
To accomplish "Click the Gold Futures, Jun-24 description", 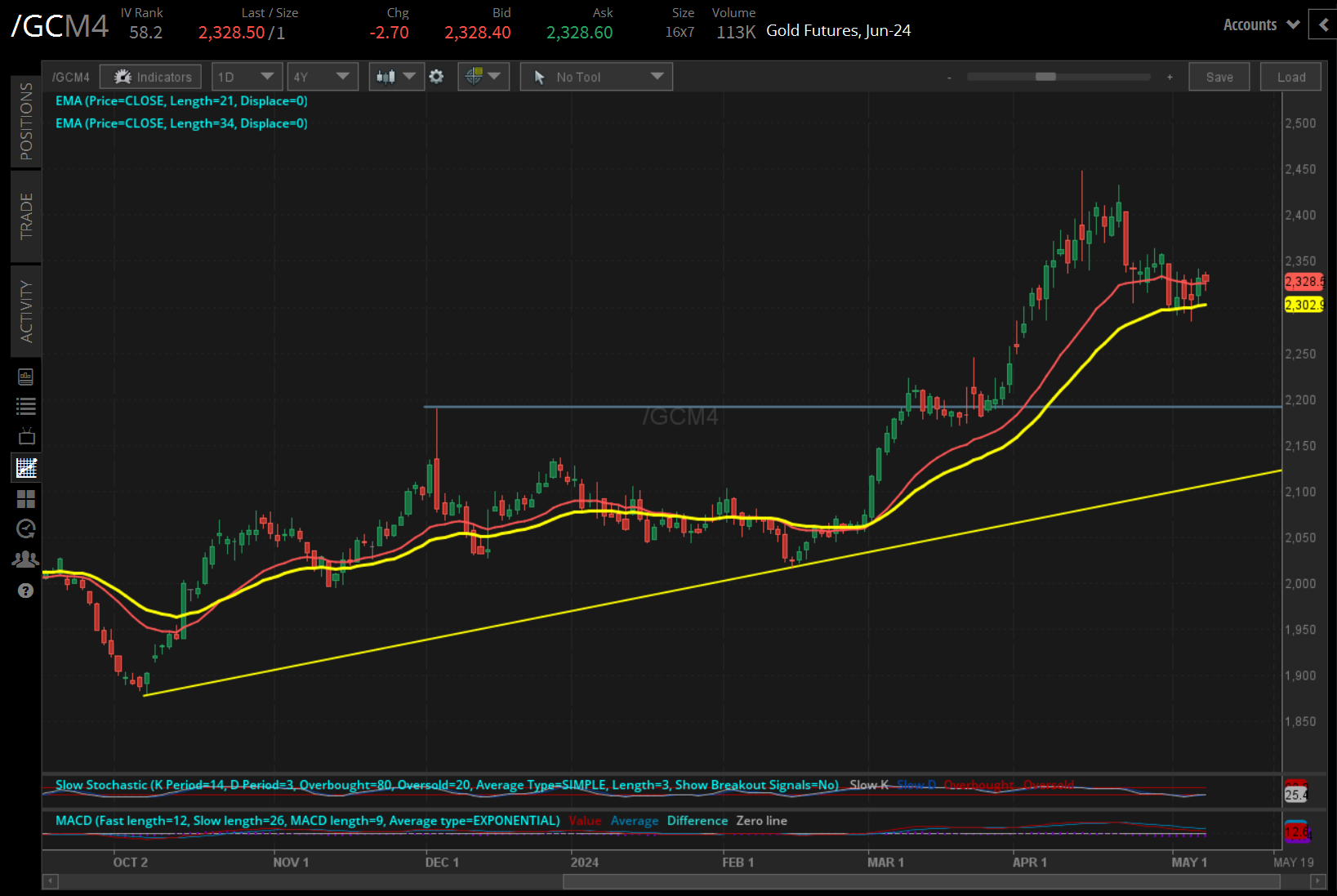I will [x=839, y=31].
